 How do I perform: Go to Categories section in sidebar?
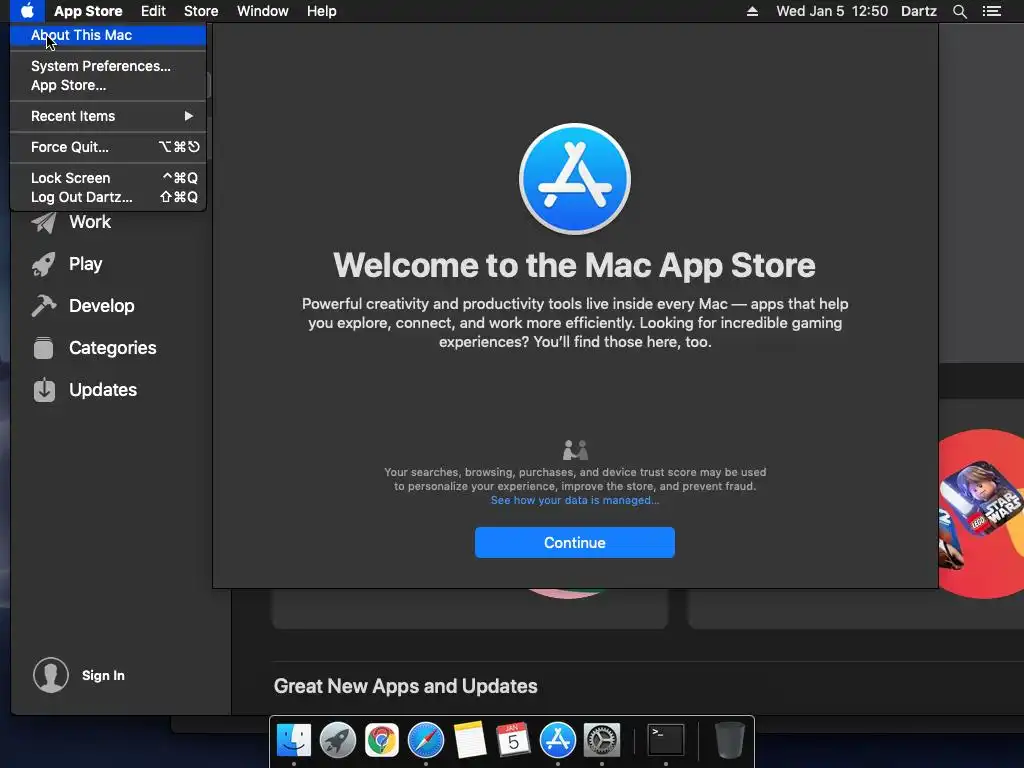113,347
